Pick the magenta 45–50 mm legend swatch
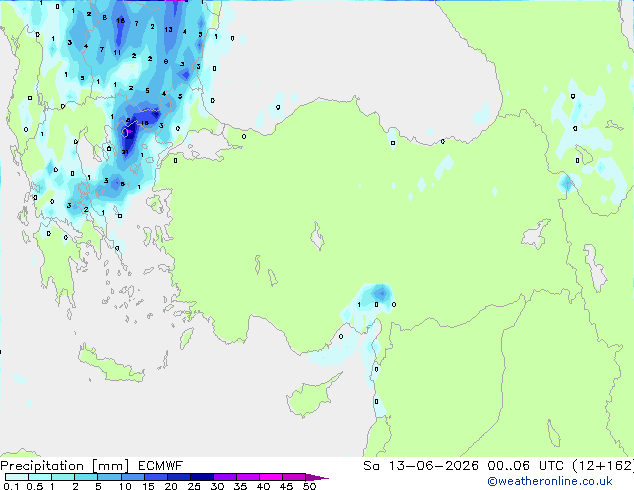This screenshot has width=634, height=490. (x=294, y=477)
